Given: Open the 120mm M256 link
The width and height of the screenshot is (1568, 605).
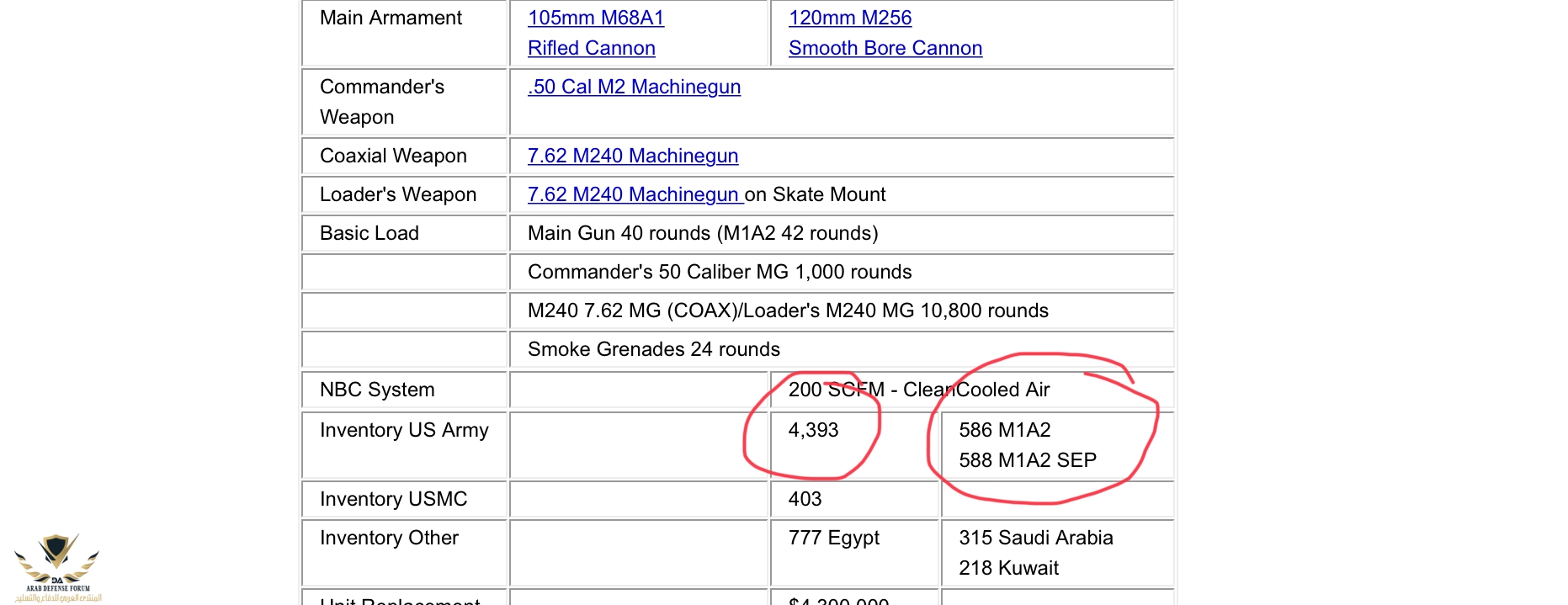Looking at the screenshot, I should (849, 18).
